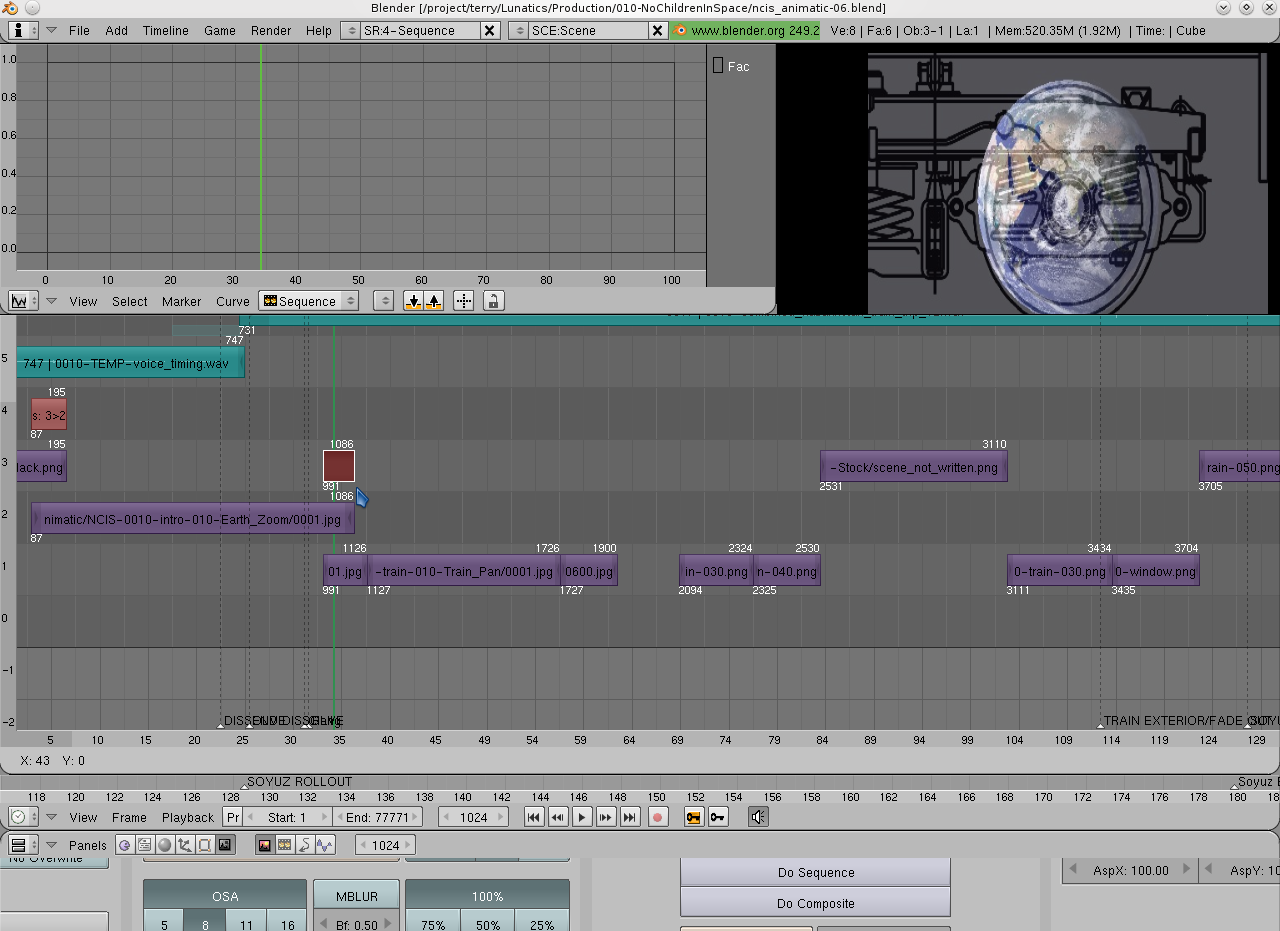Jump to the end frame

630,817
